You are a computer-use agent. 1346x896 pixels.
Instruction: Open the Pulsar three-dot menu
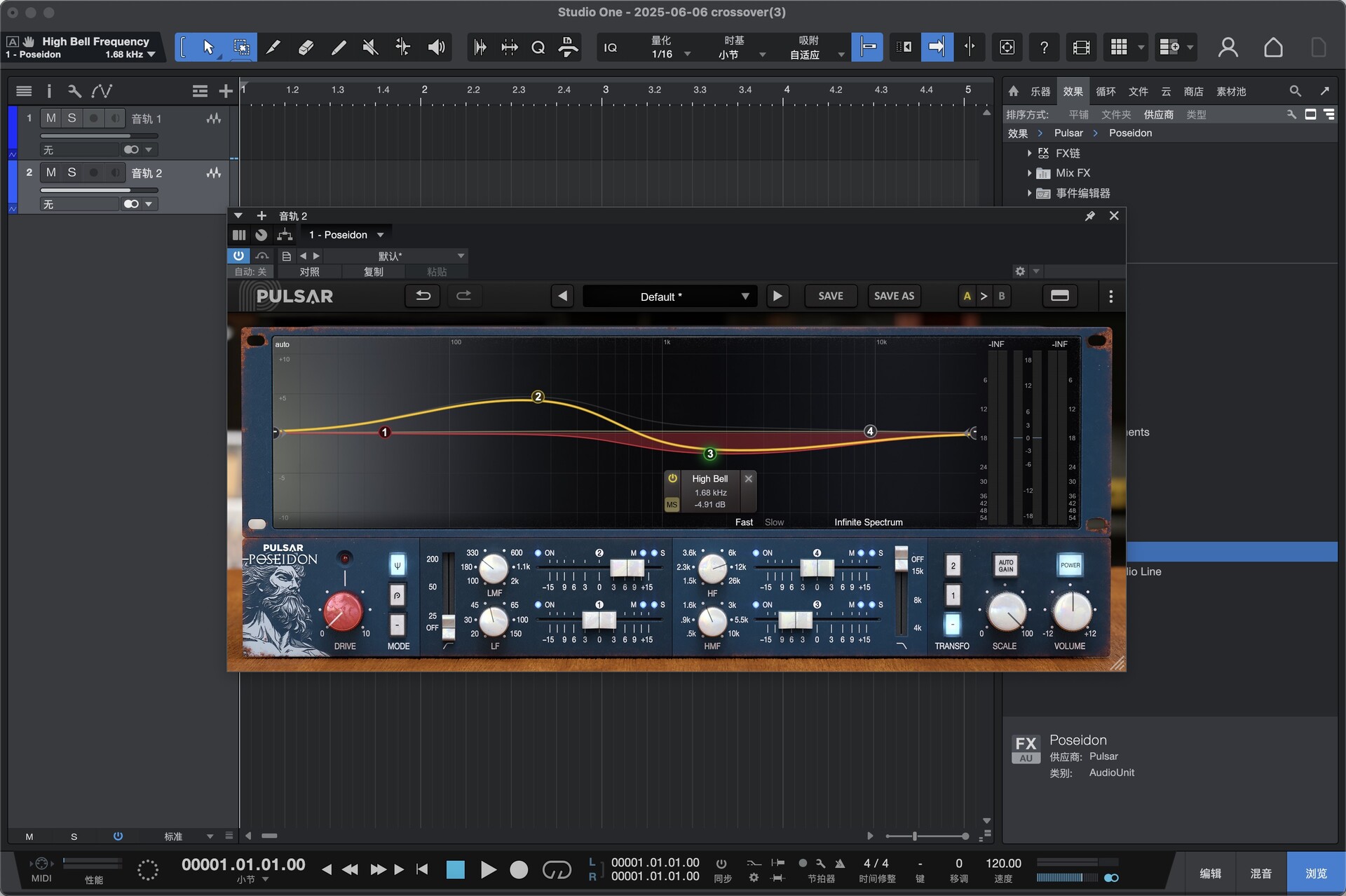click(x=1110, y=297)
